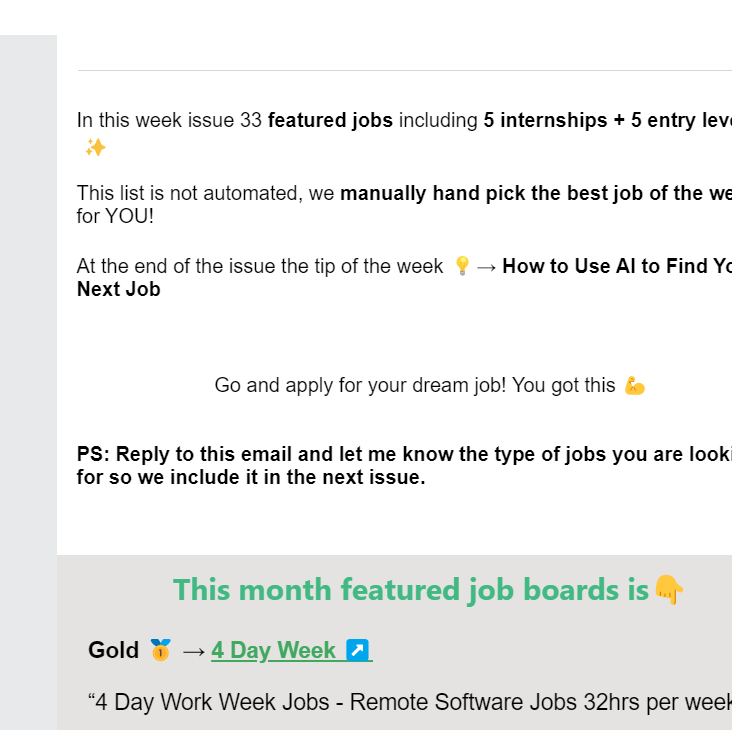Click the gold medal emoji
Image resolution: width=732 pixels, height=730 pixels.
[161, 650]
